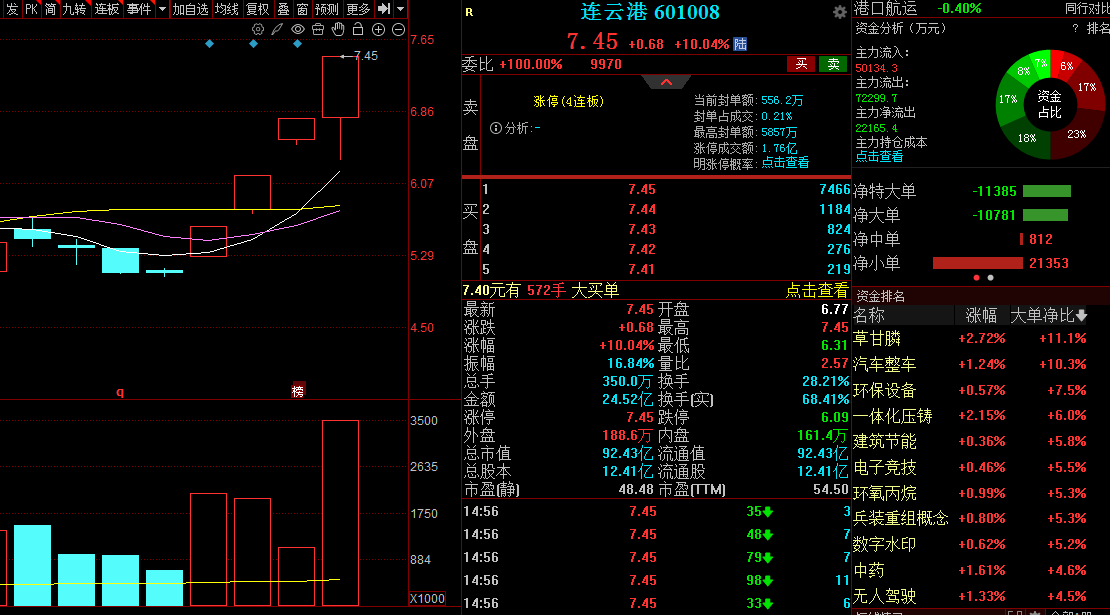Toggle the 连板 indicator
Screen dimensions: 1110x615
107,8
